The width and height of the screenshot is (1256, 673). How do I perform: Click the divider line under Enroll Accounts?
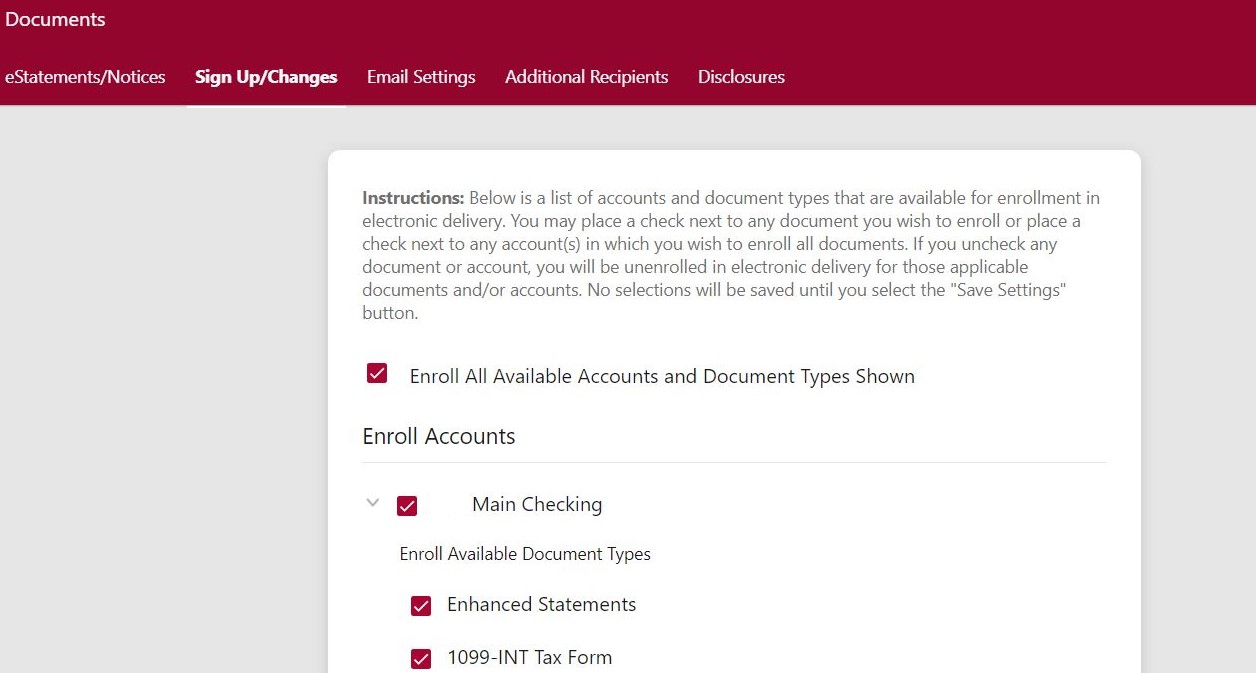734,462
